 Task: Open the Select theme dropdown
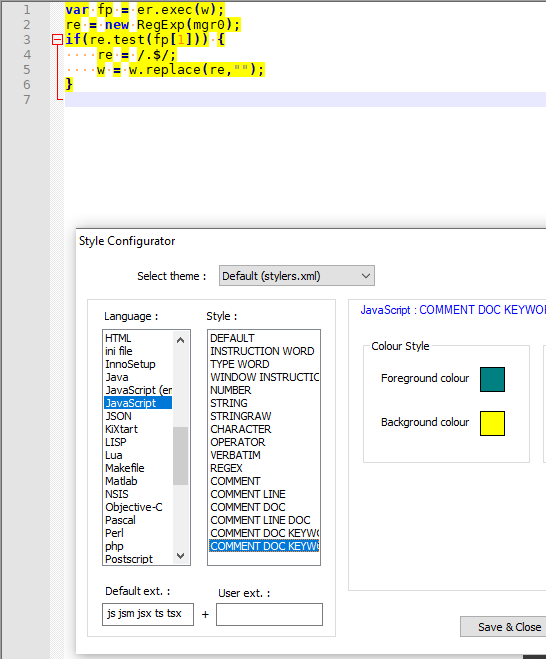point(297,276)
